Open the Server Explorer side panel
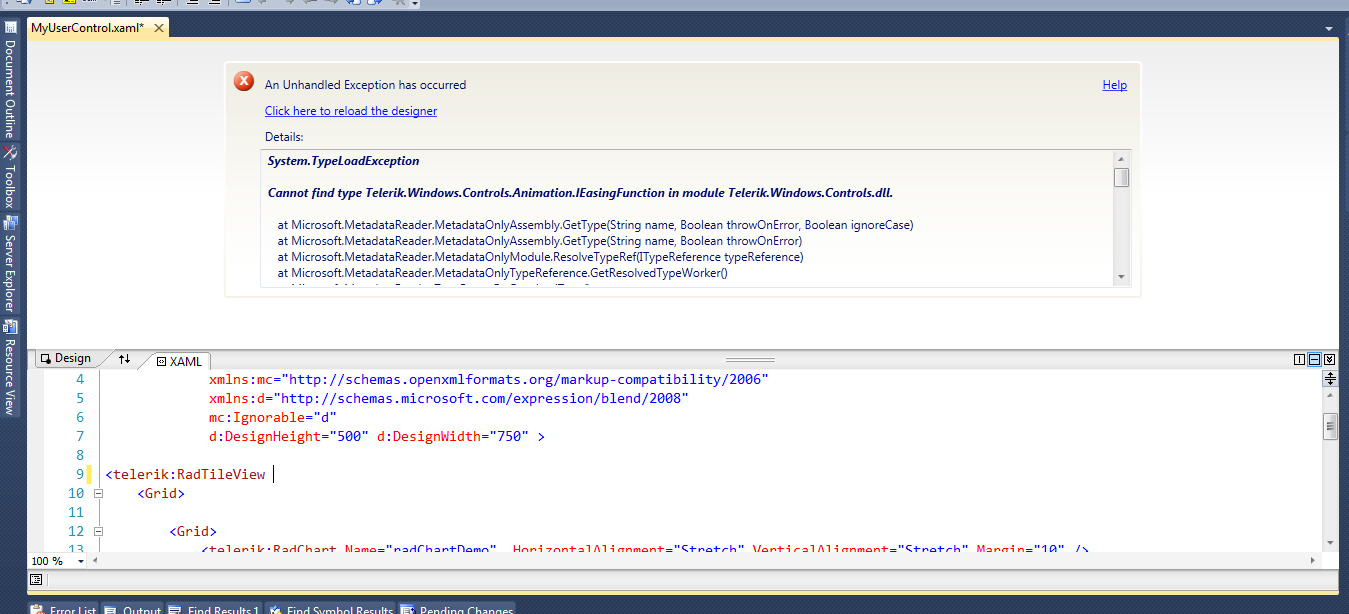The width and height of the screenshot is (1349, 614). click(x=9, y=264)
